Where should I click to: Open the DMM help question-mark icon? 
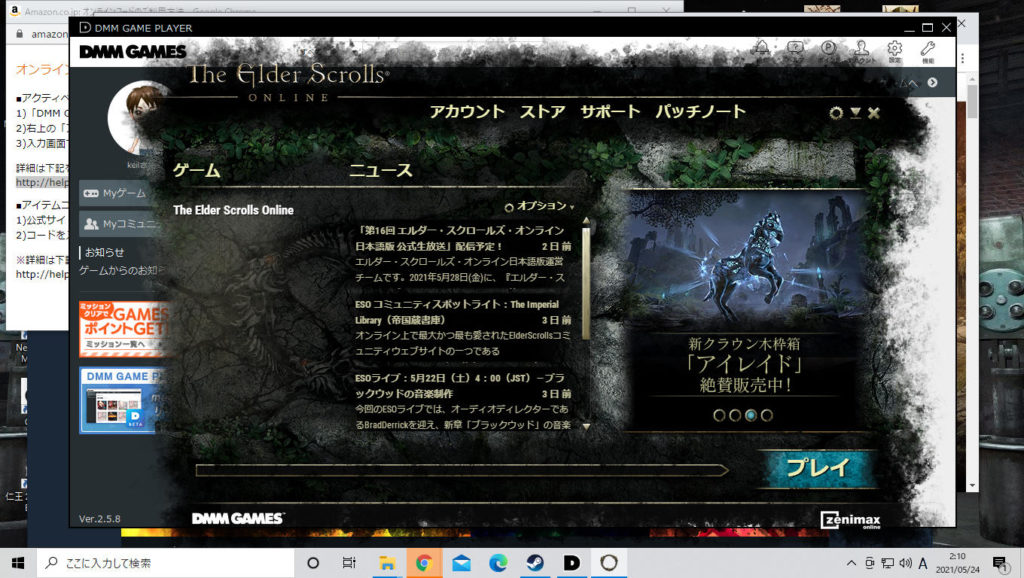pos(795,48)
